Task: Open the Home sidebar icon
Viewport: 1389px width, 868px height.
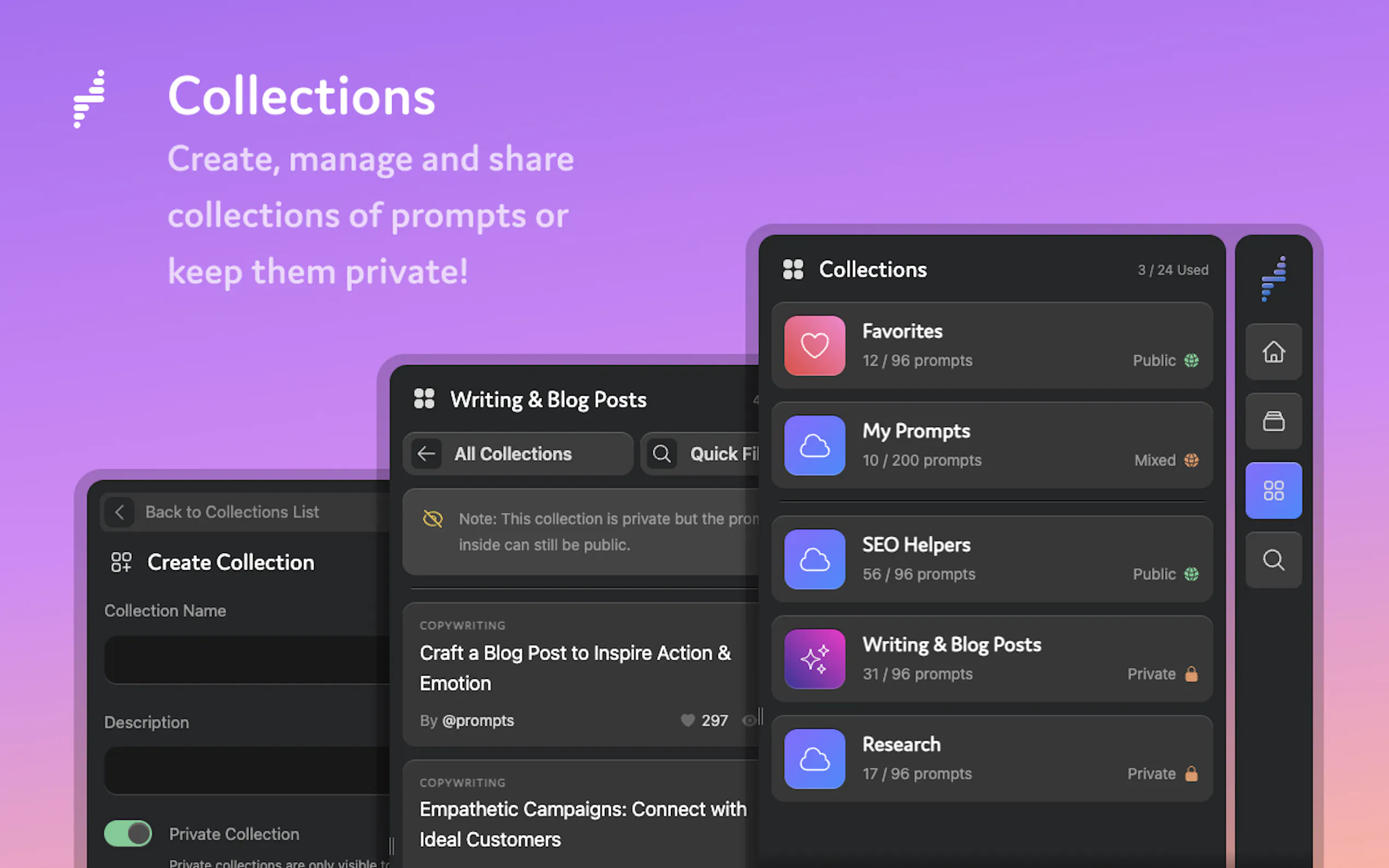Action: coord(1273,351)
